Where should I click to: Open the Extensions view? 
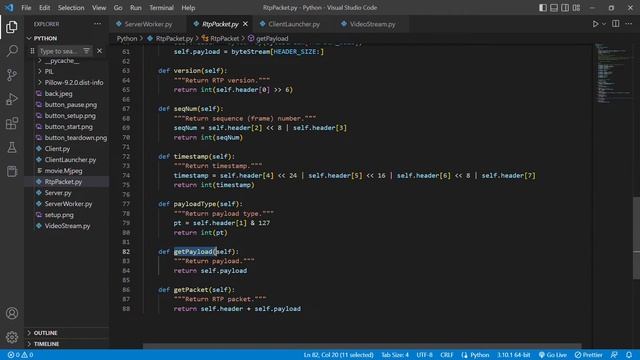pyautogui.click(x=12, y=123)
